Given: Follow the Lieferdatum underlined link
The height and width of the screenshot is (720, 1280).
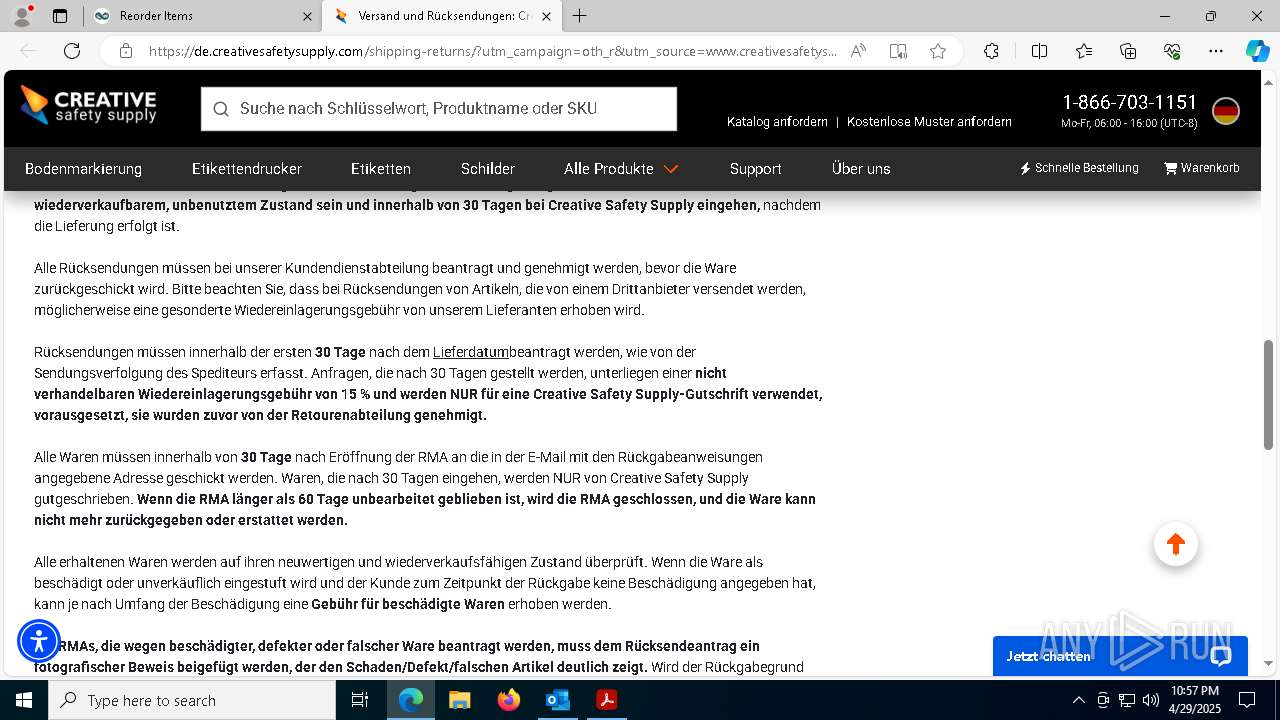Looking at the screenshot, I should (x=471, y=352).
